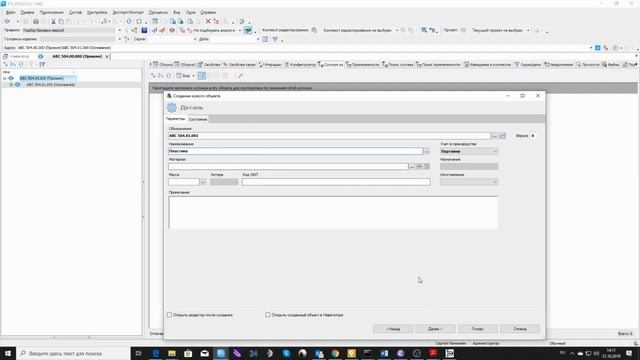
Task: Toggle visibility eye of АВС 504.01.000 (Основание) tree node
Action: pos(18,84)
